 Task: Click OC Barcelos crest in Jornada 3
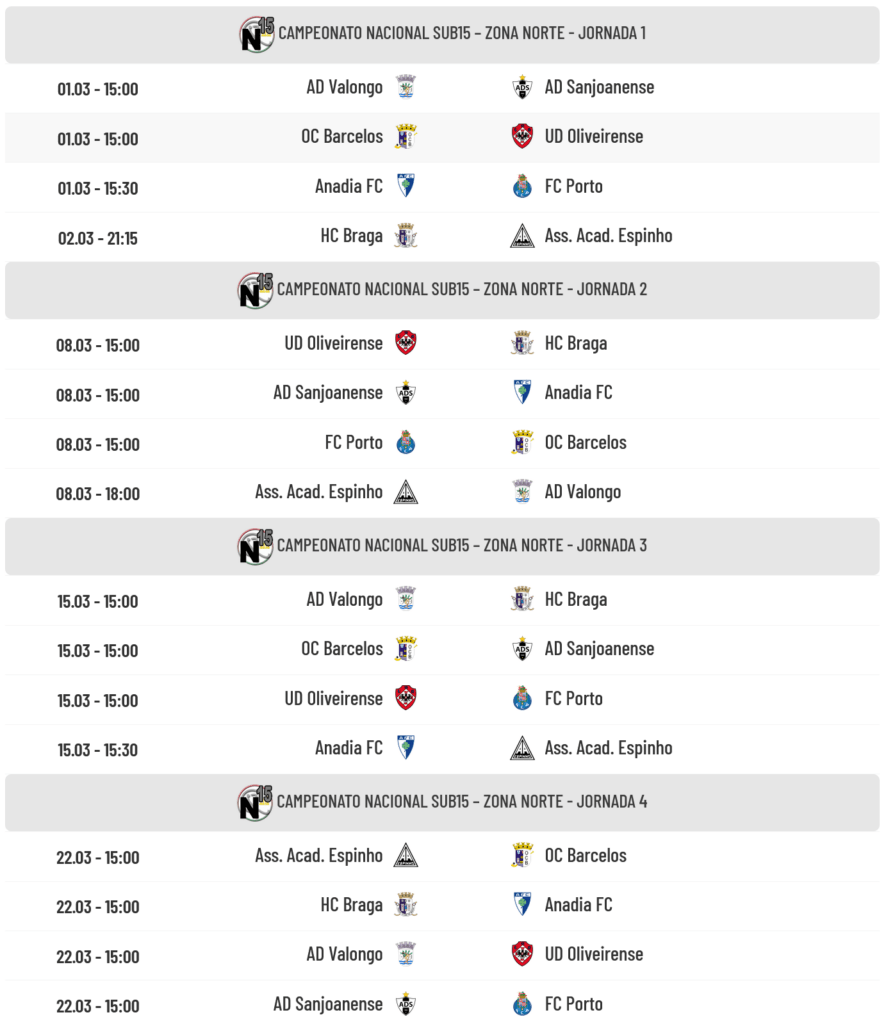pyautogui.click(x=405, y=649)
